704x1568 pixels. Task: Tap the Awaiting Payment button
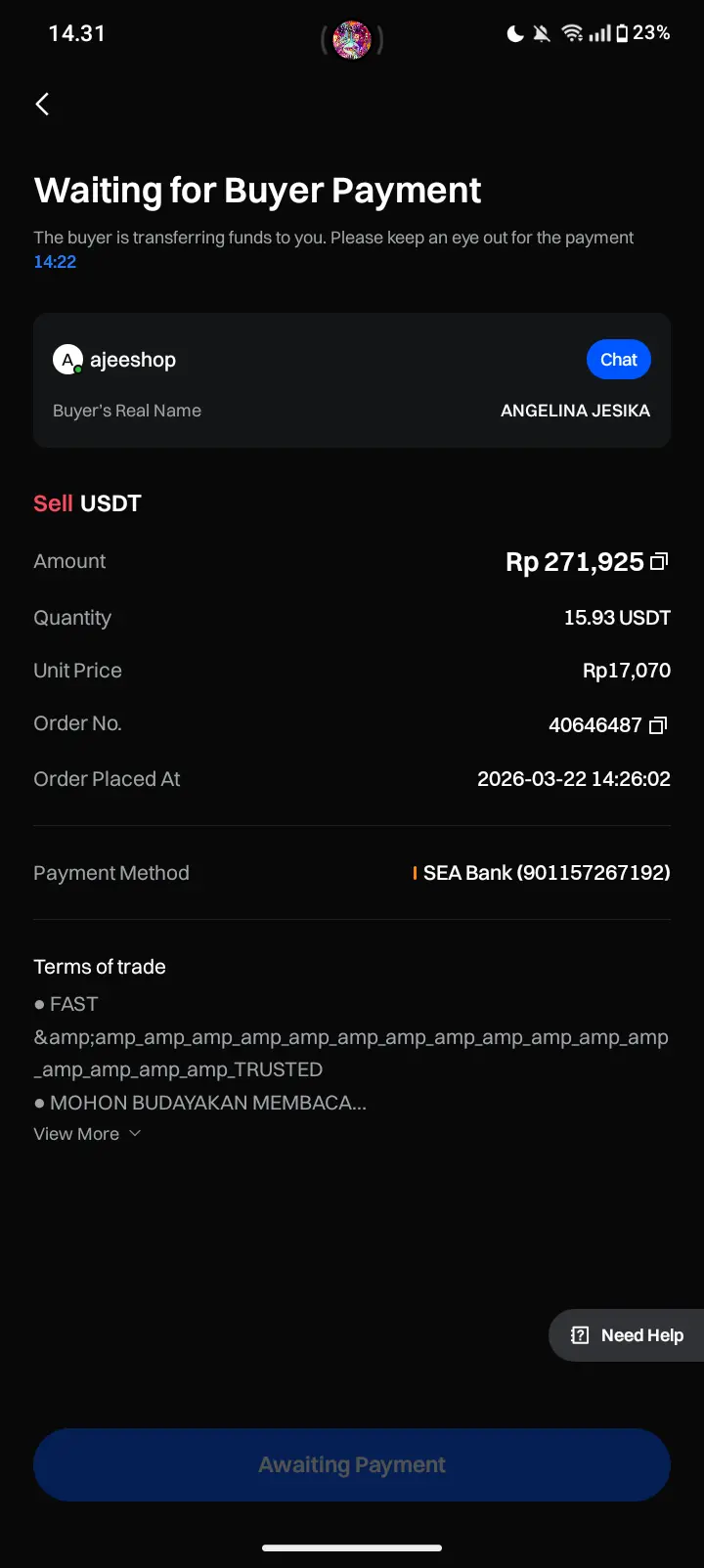tap(352, 1464)
